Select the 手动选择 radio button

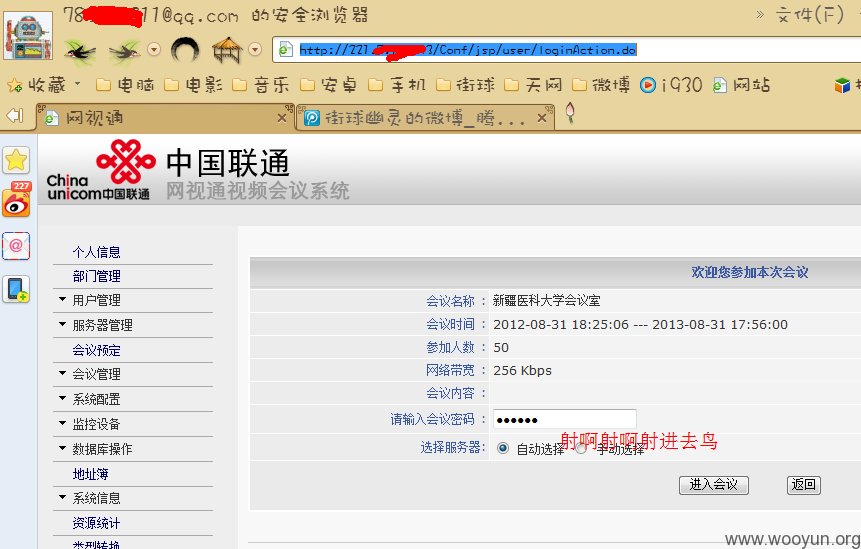point(580,448)
